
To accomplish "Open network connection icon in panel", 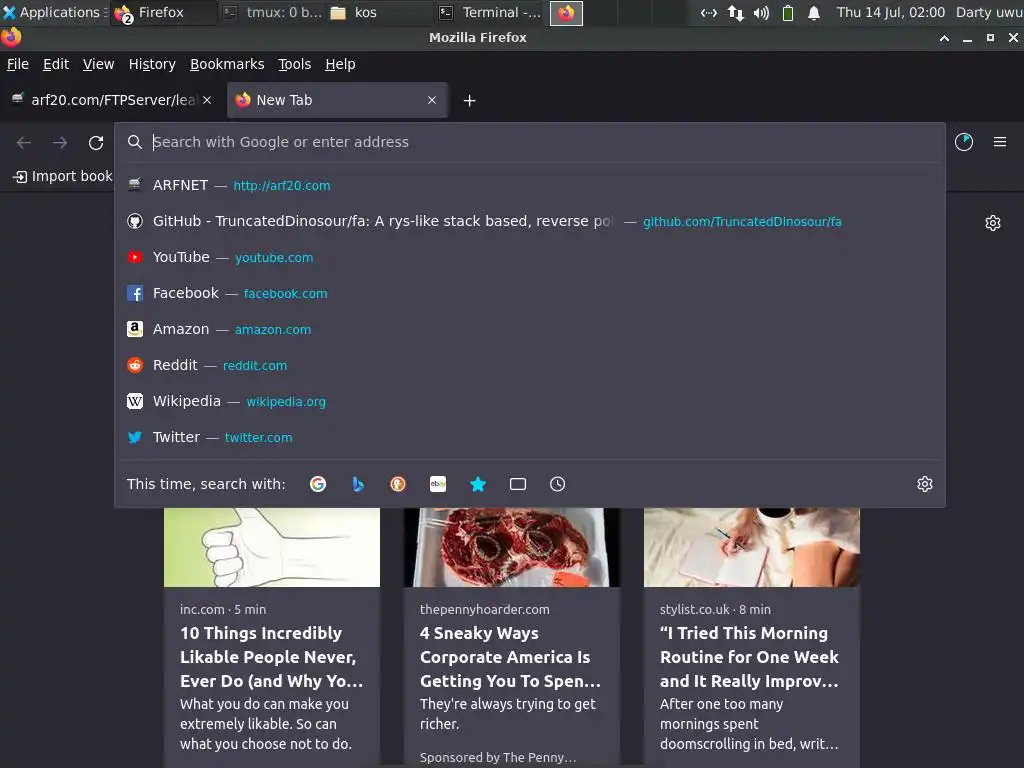I will 735,12.
